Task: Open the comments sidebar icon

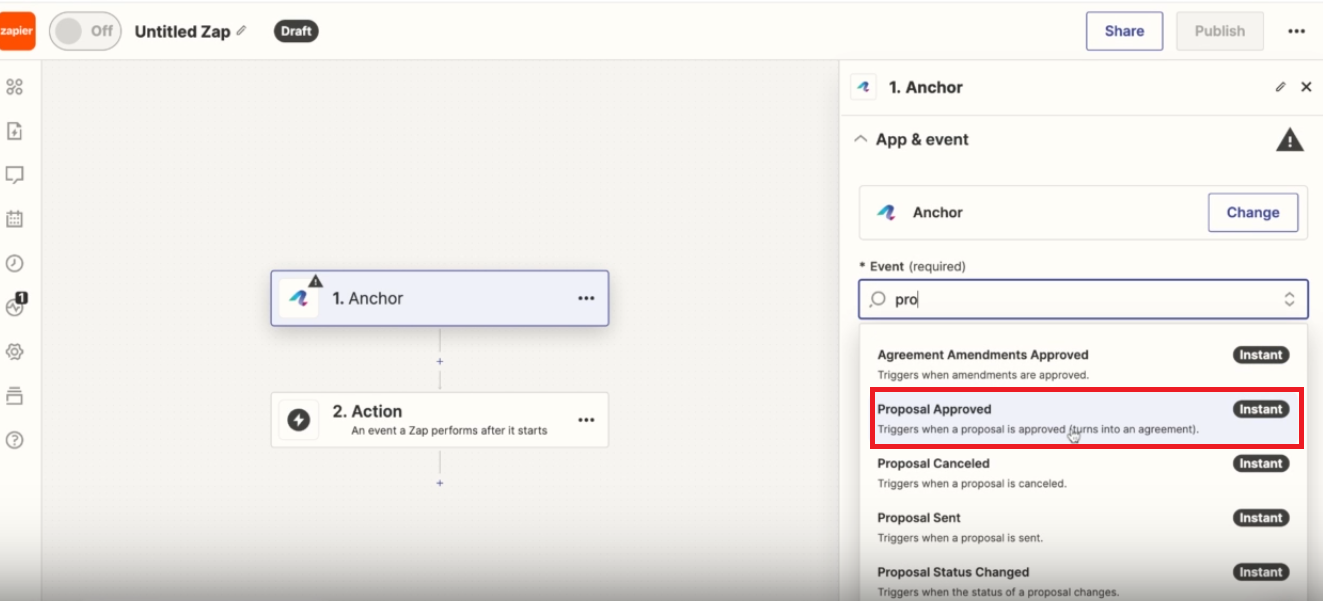Action: 14,175
